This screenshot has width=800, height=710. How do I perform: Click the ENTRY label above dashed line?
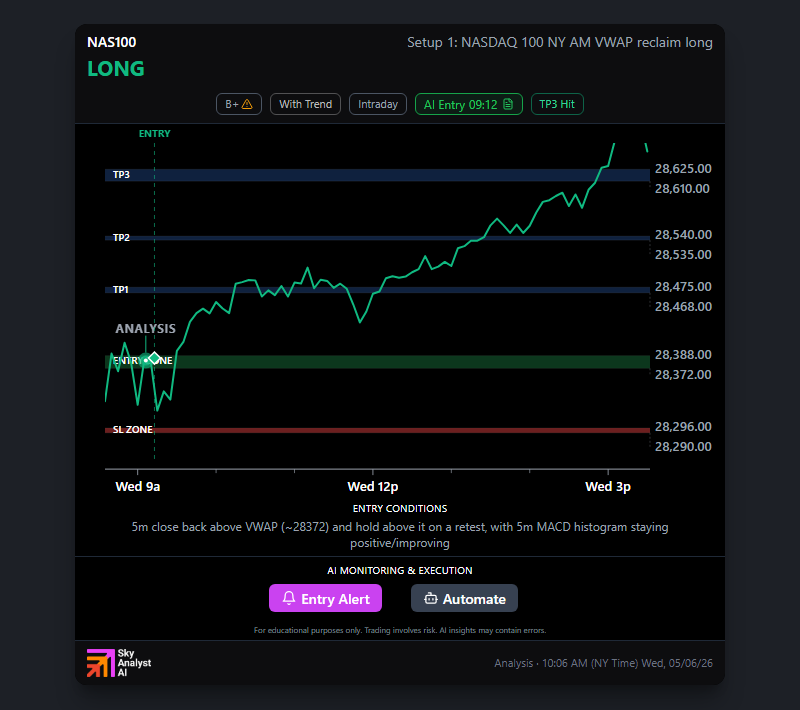(x=155, y=134)
